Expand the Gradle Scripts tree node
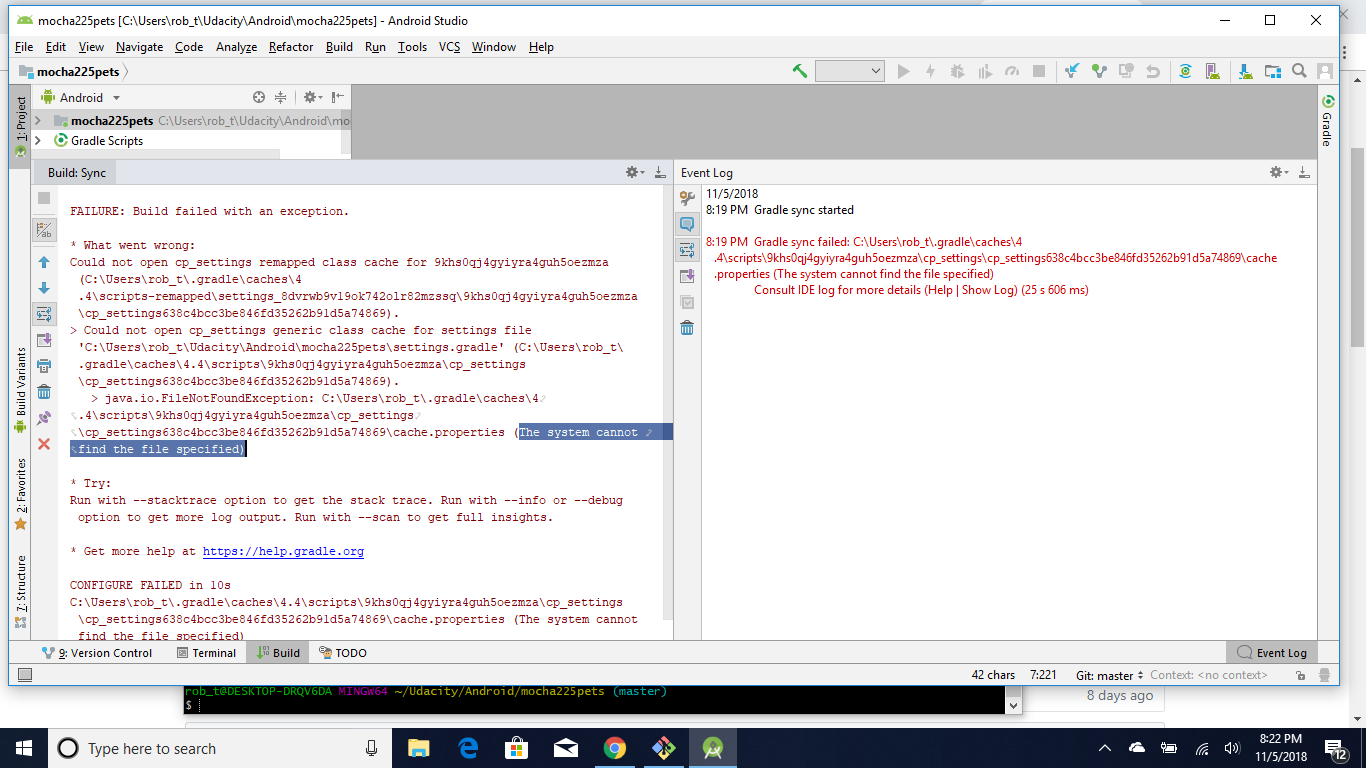The width and height of the screenshot is (1366, 768). pyautogui.click(x=38, y=141)
